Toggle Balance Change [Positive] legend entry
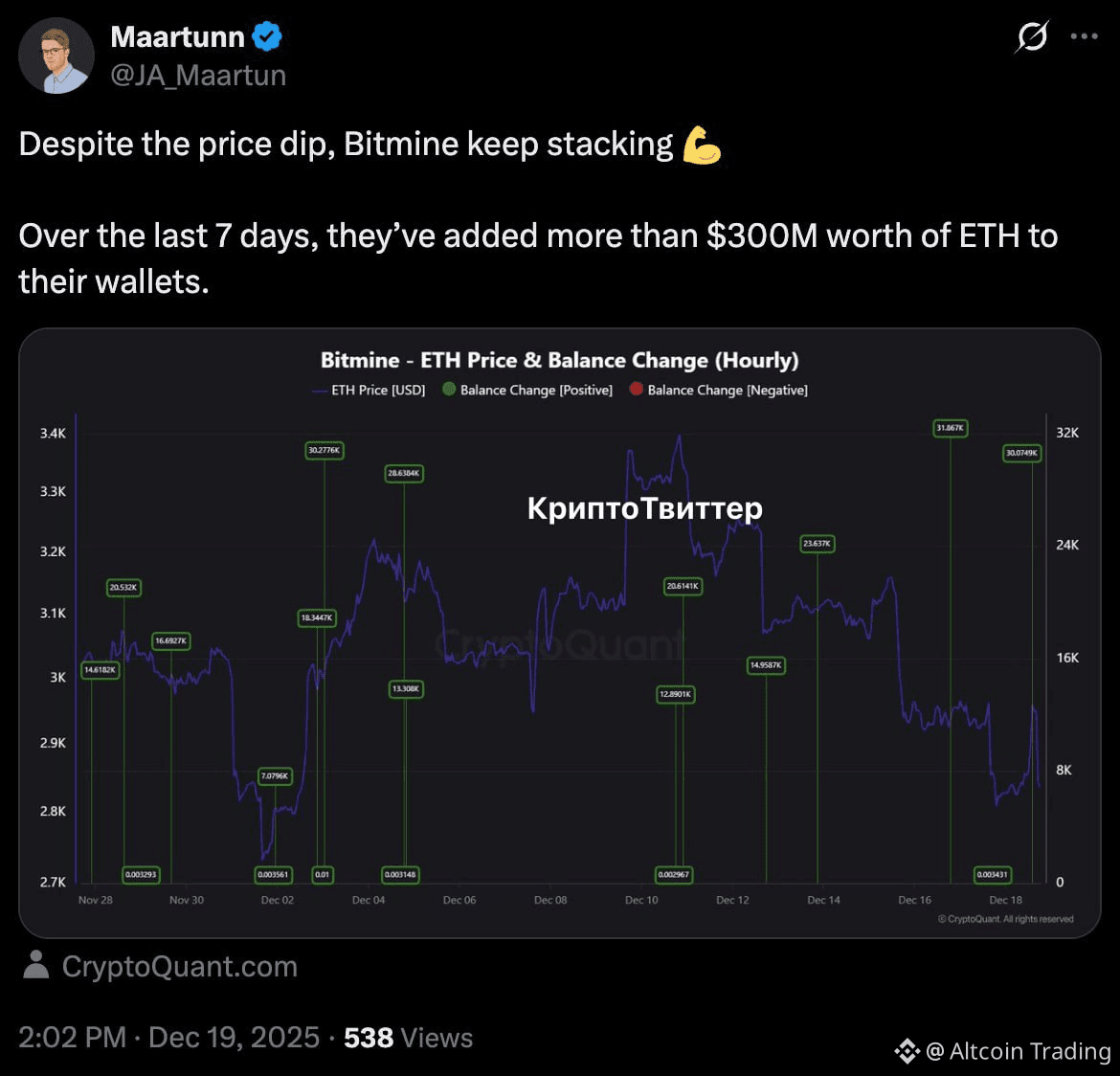Image resolution: width=1120 pixels, height=1076 pixels. (x=527, y=391)
